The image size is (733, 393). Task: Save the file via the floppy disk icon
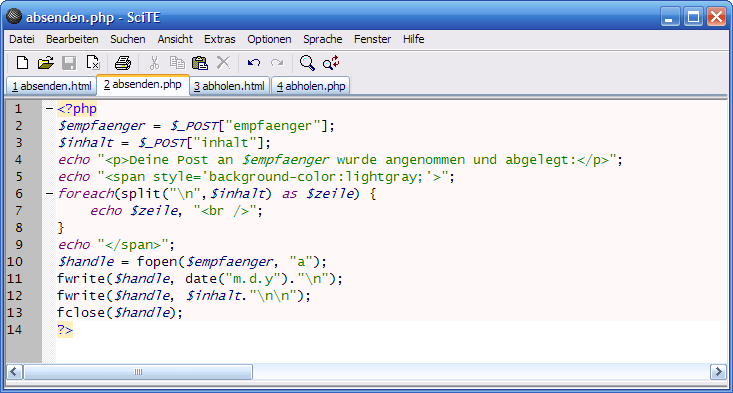tap(69, 63)
